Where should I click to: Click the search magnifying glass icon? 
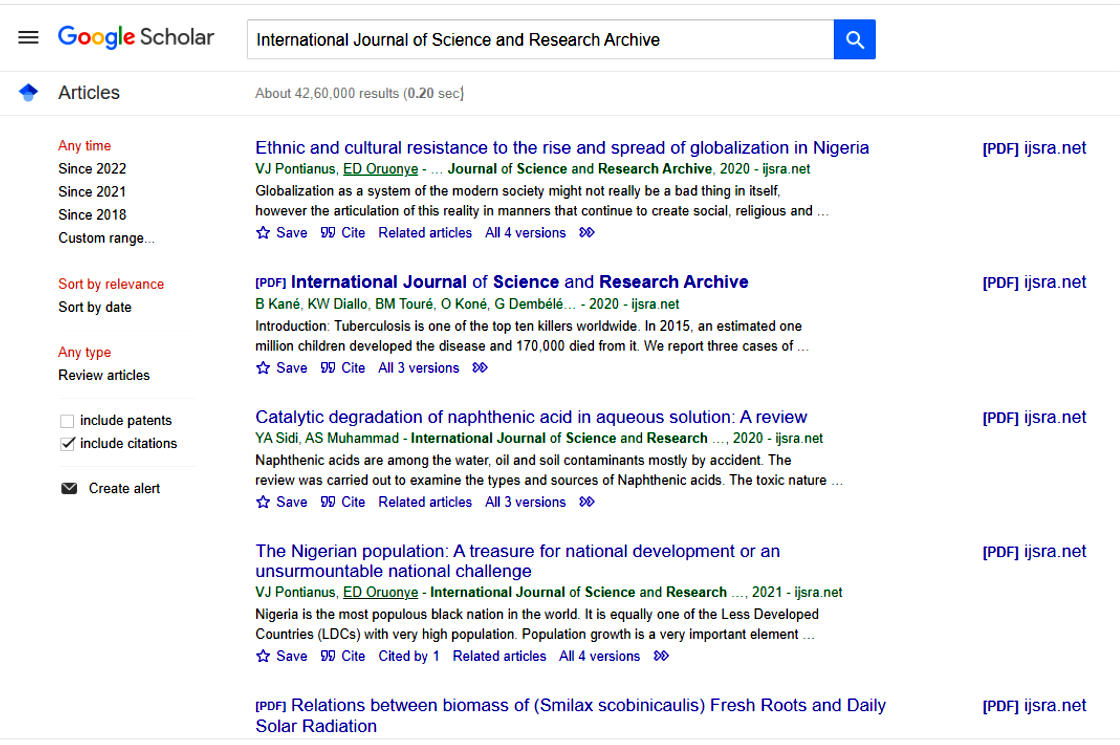(x=854, y=39)
